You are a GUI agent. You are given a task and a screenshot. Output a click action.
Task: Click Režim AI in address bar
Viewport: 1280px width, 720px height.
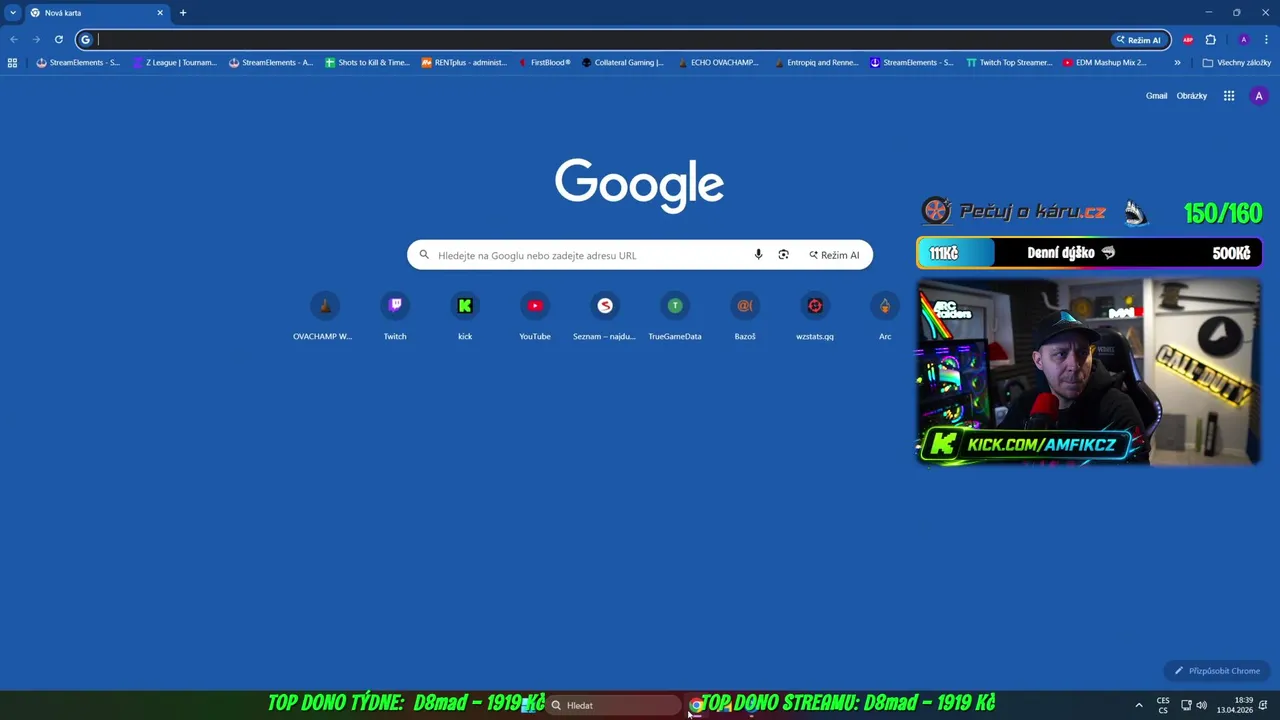pos(1139,40)
